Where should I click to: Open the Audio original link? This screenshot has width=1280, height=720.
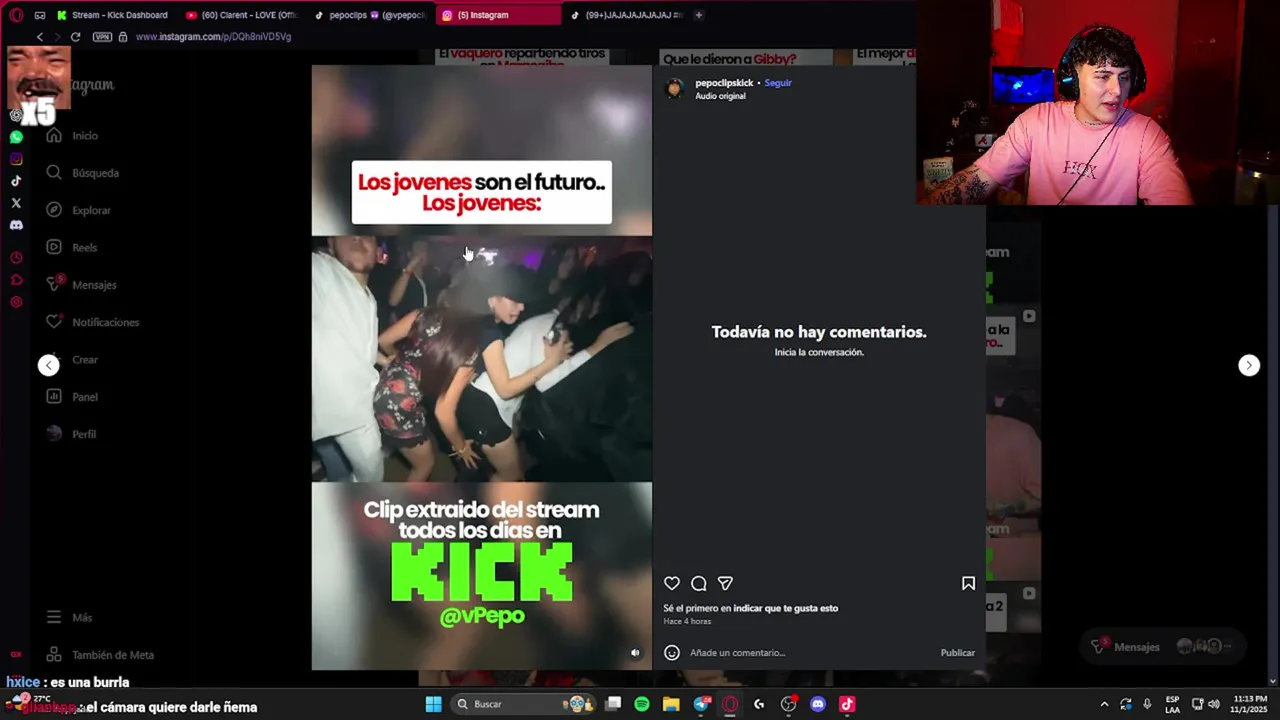pyautogui.click(x=720, y=96)
